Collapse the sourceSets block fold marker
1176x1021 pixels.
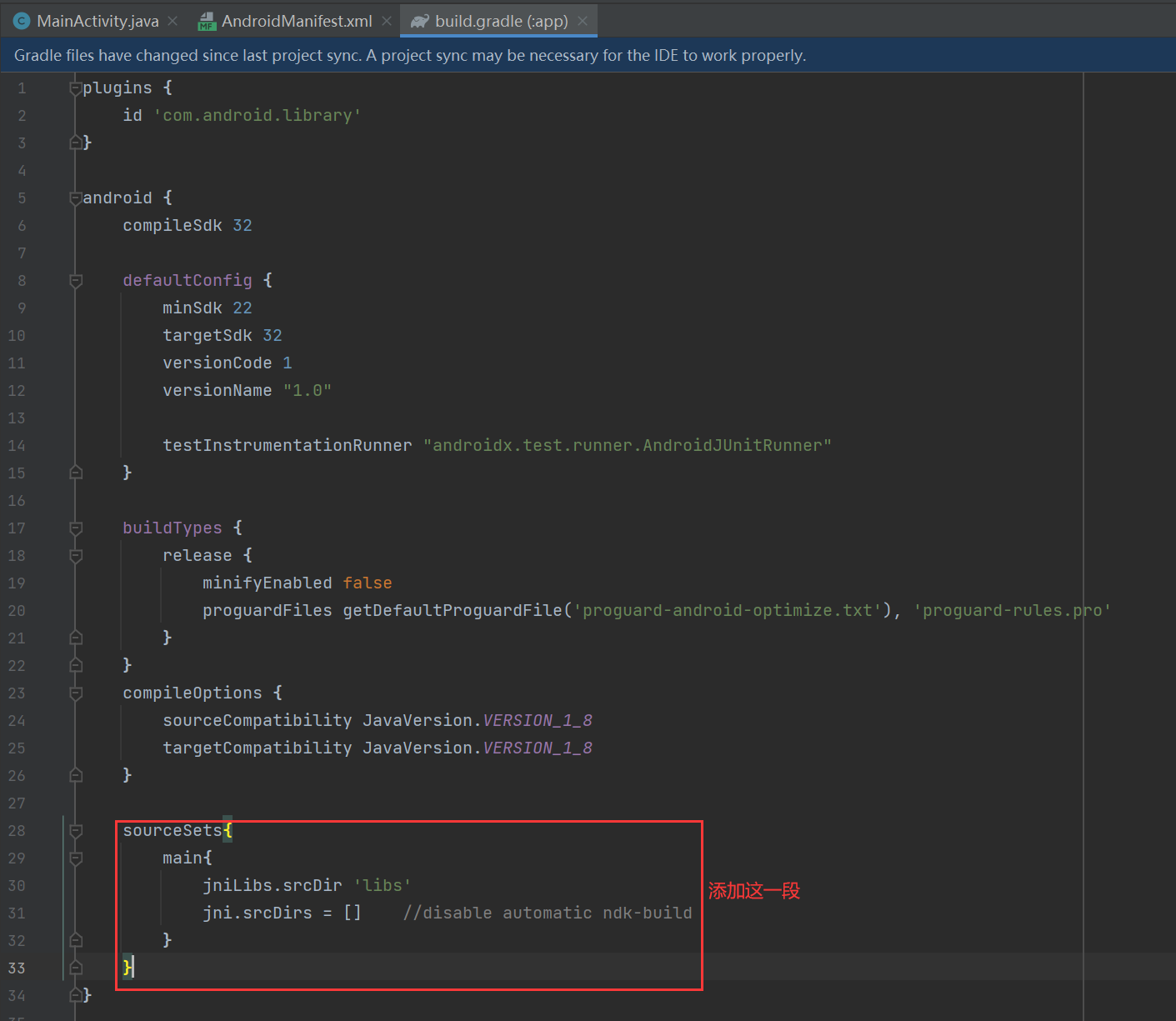(76, 830)
